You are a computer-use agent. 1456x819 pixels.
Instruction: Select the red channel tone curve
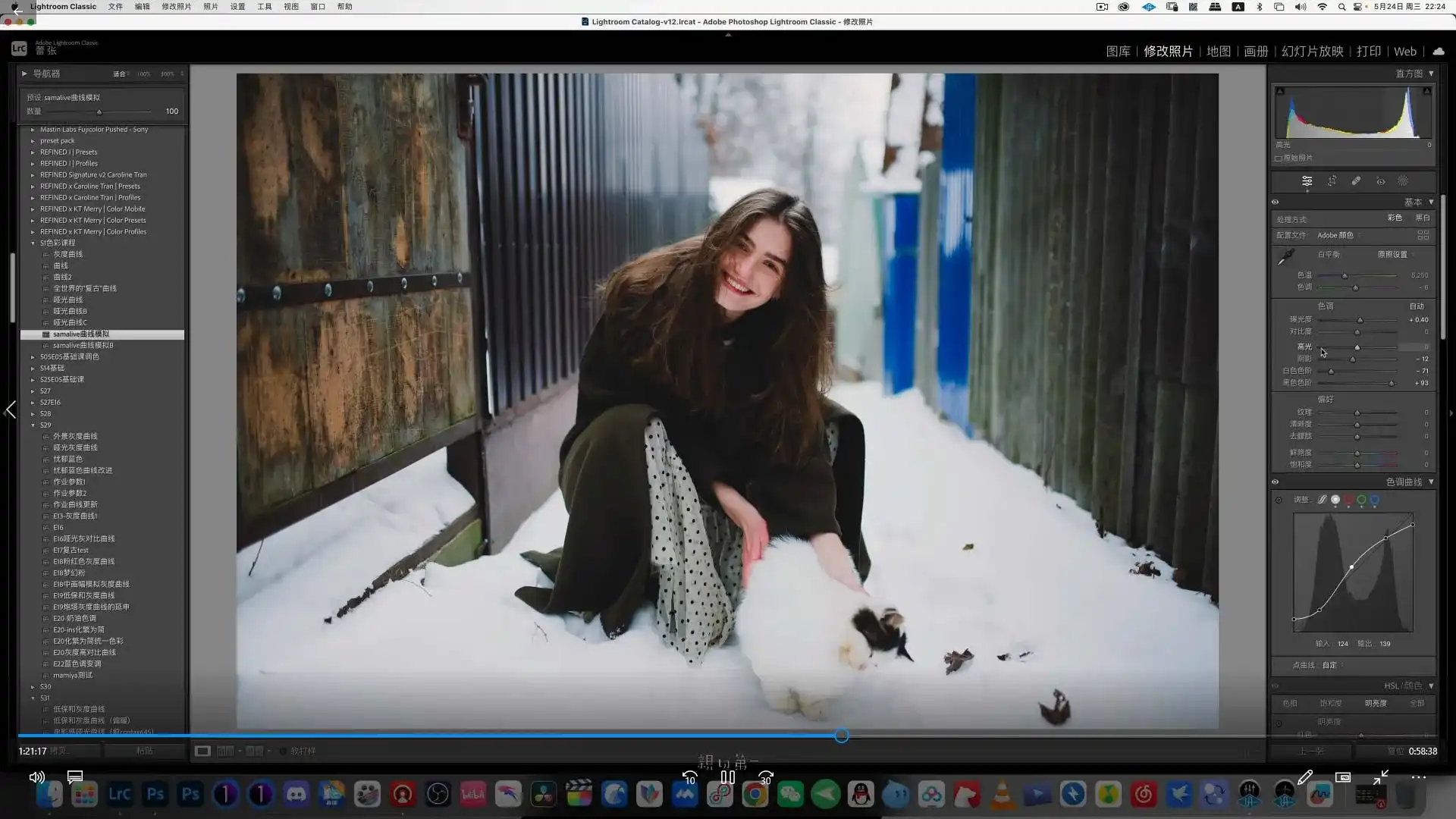pyautogui.click(x=1348, y=500)
